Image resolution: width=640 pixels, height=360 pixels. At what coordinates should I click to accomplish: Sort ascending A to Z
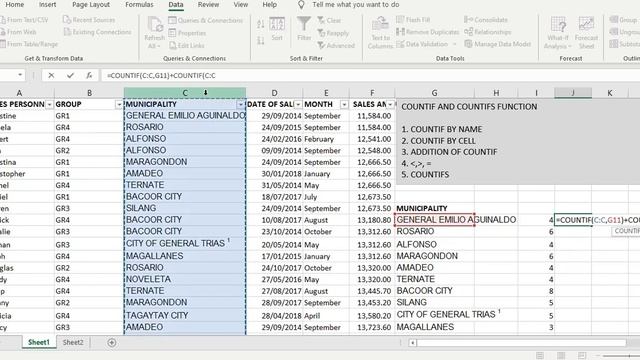click(x=260, y=24)
